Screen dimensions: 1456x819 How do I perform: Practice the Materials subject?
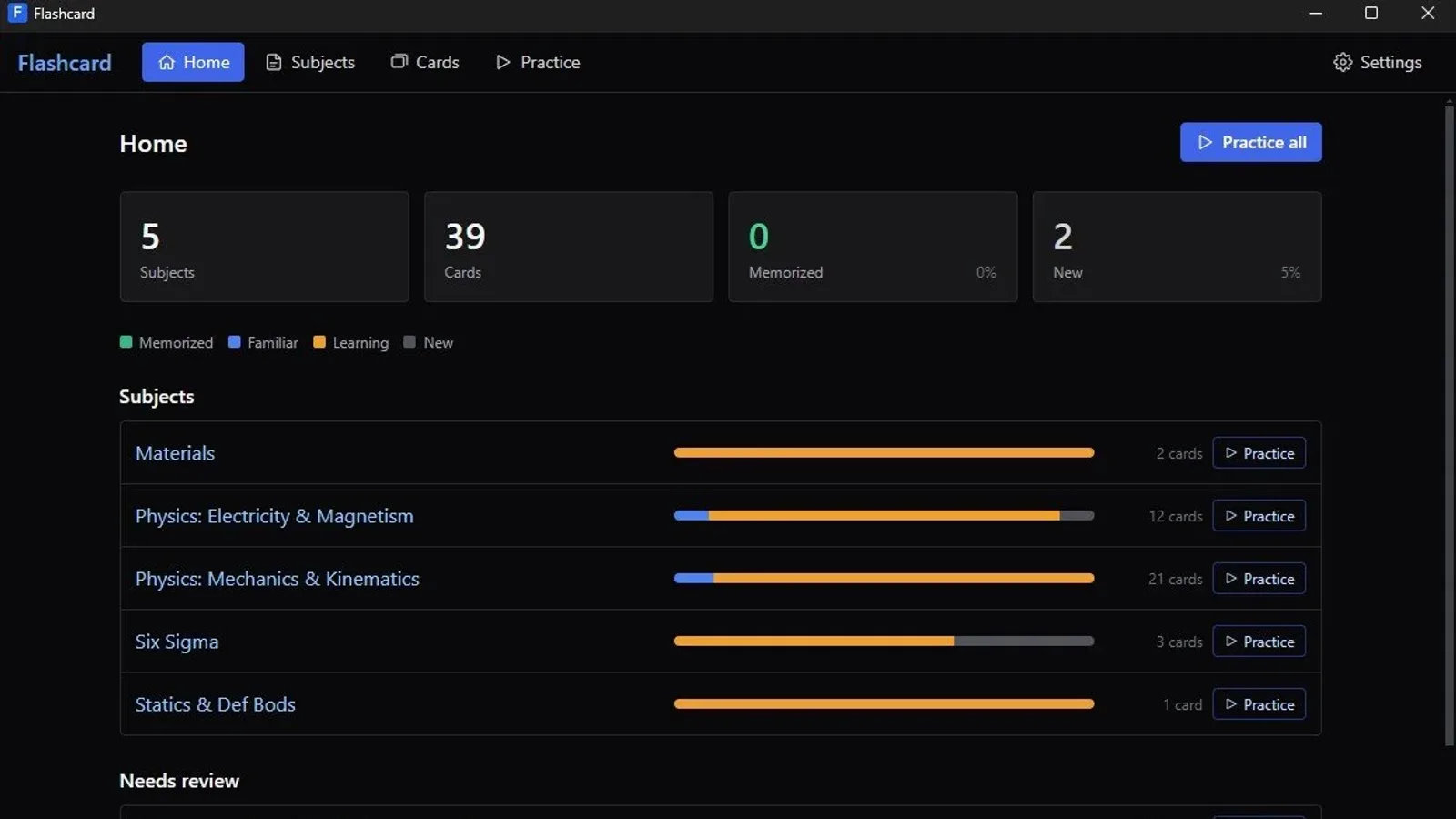[x=1259, y=453]
